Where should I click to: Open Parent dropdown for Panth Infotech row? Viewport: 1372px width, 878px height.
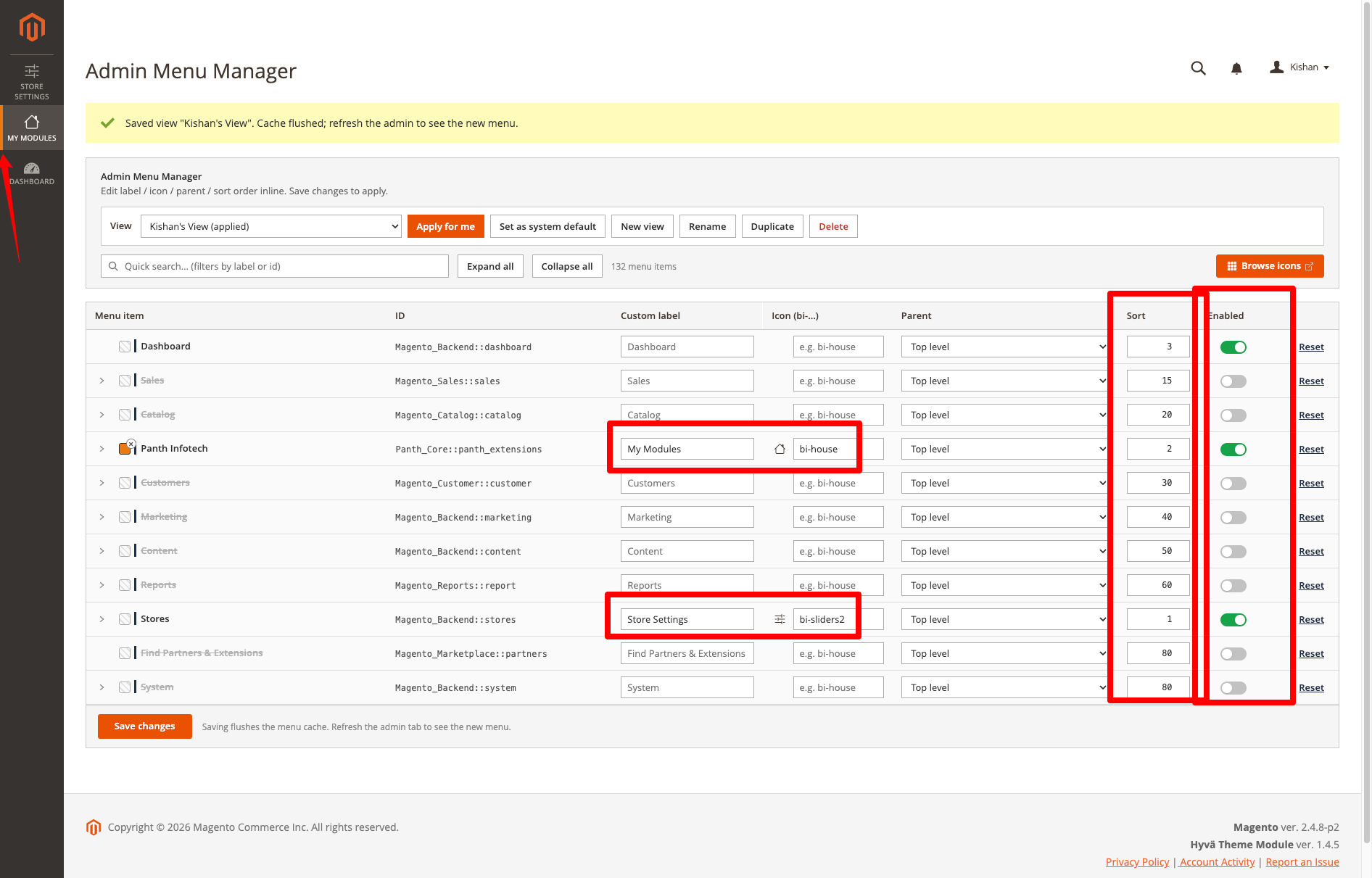(1005, 449)
